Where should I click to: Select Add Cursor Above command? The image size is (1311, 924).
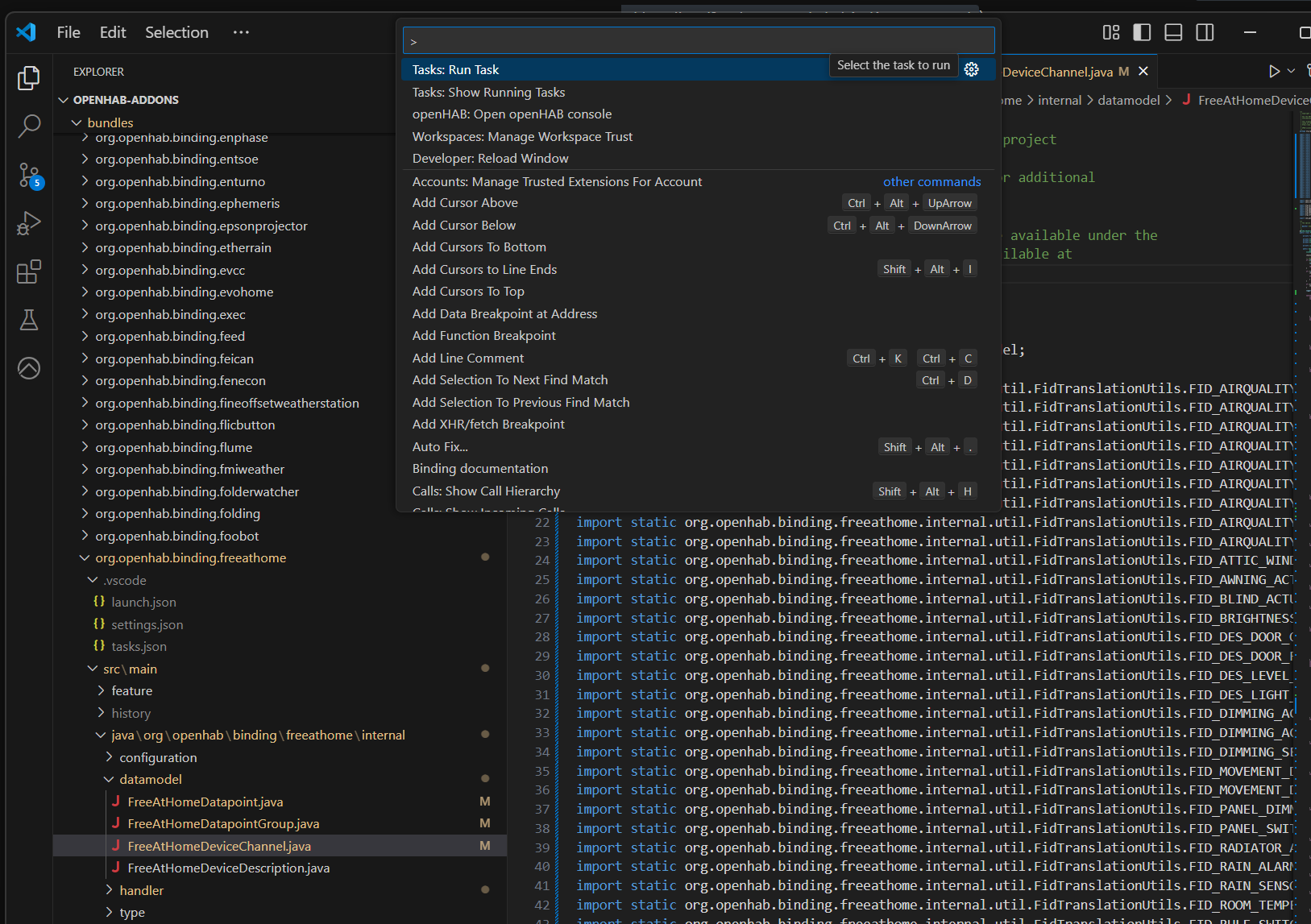(x=699, y=203)
